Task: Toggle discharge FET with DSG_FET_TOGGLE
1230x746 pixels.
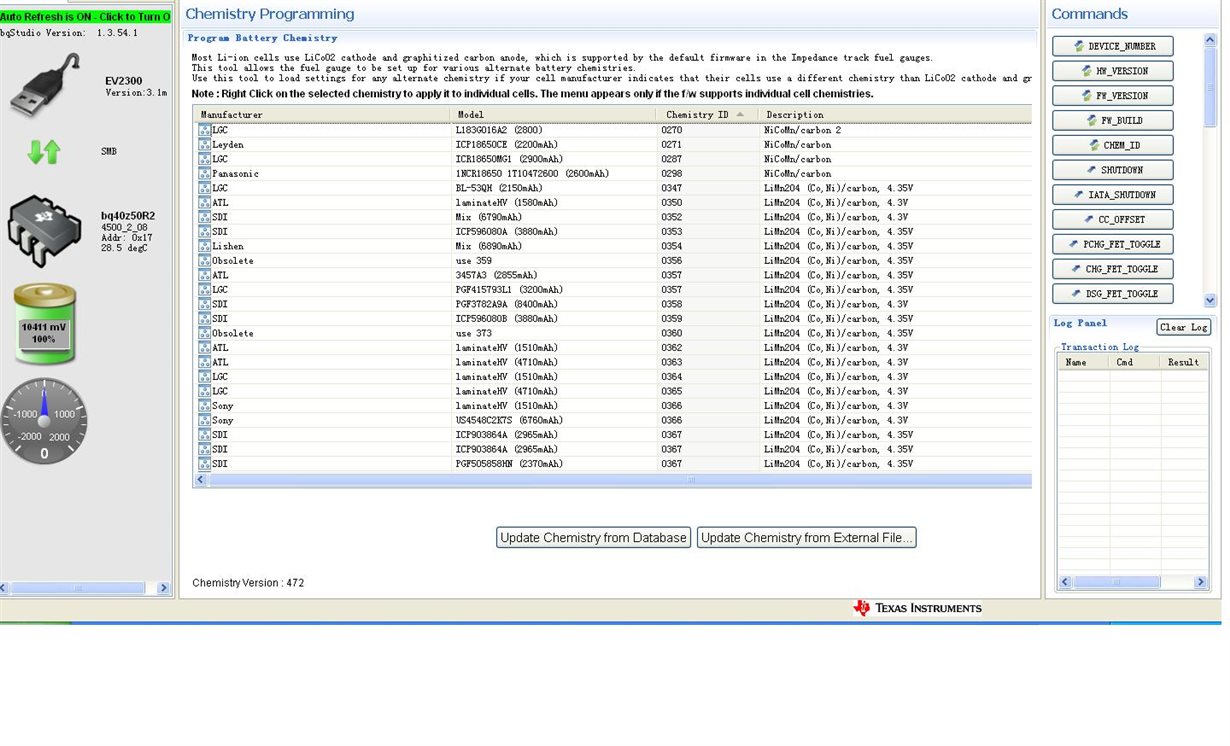Action: coord(1112,294)
